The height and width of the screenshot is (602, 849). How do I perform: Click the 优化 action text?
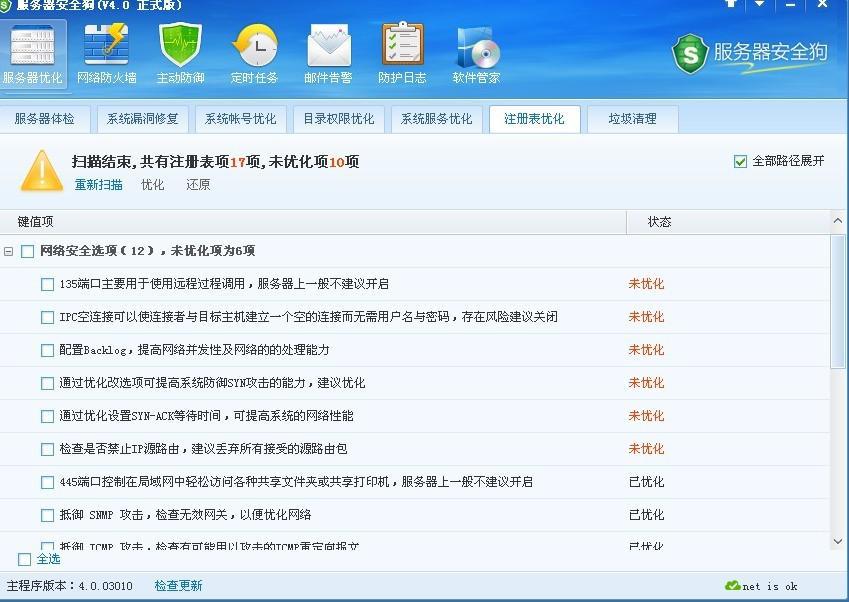[152, 185]
